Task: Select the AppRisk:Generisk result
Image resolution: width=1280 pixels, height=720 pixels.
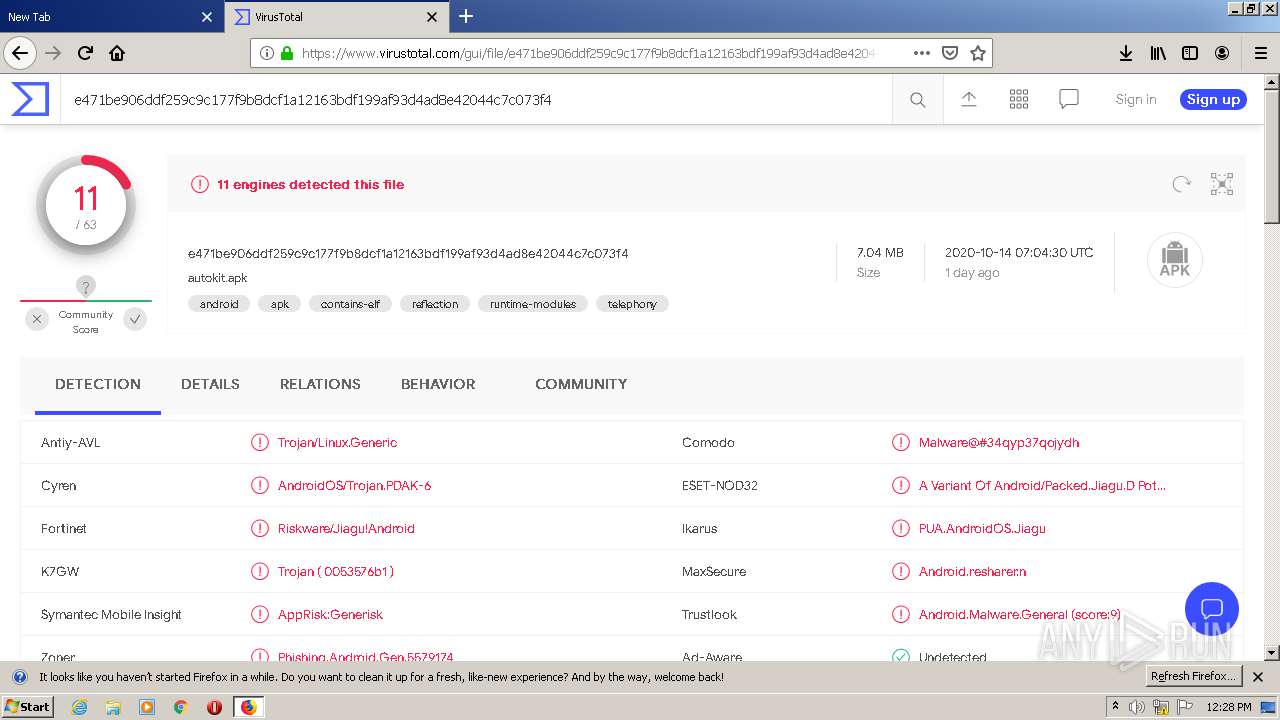Action: click(330, 614)
